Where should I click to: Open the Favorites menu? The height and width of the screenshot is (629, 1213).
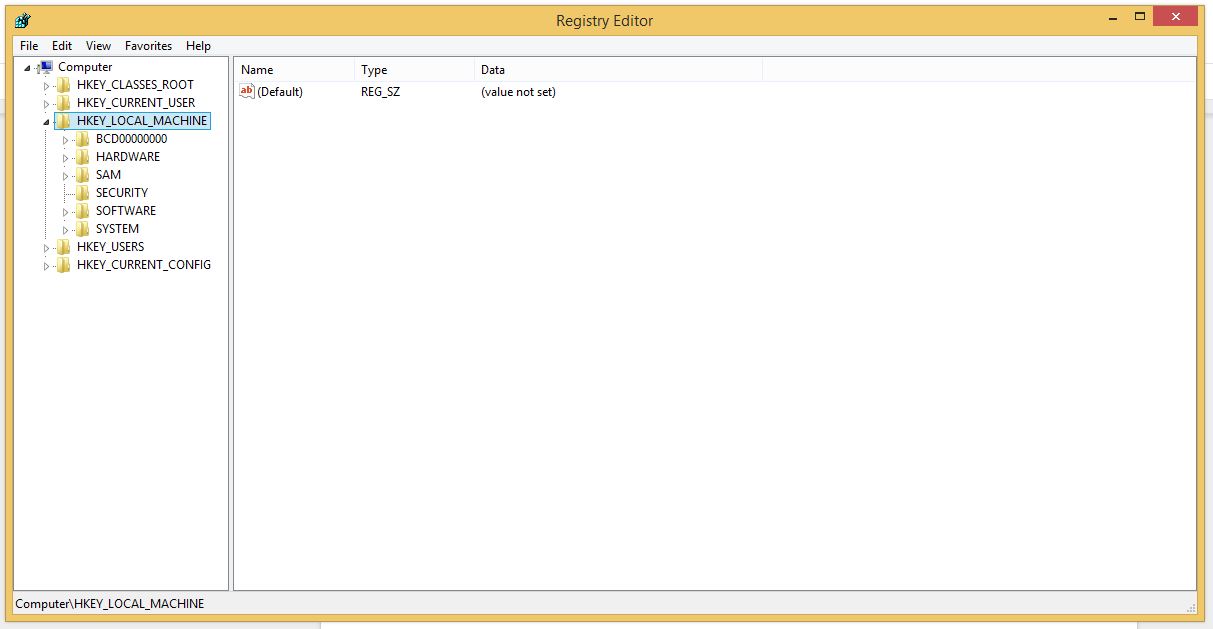[148, 46]
